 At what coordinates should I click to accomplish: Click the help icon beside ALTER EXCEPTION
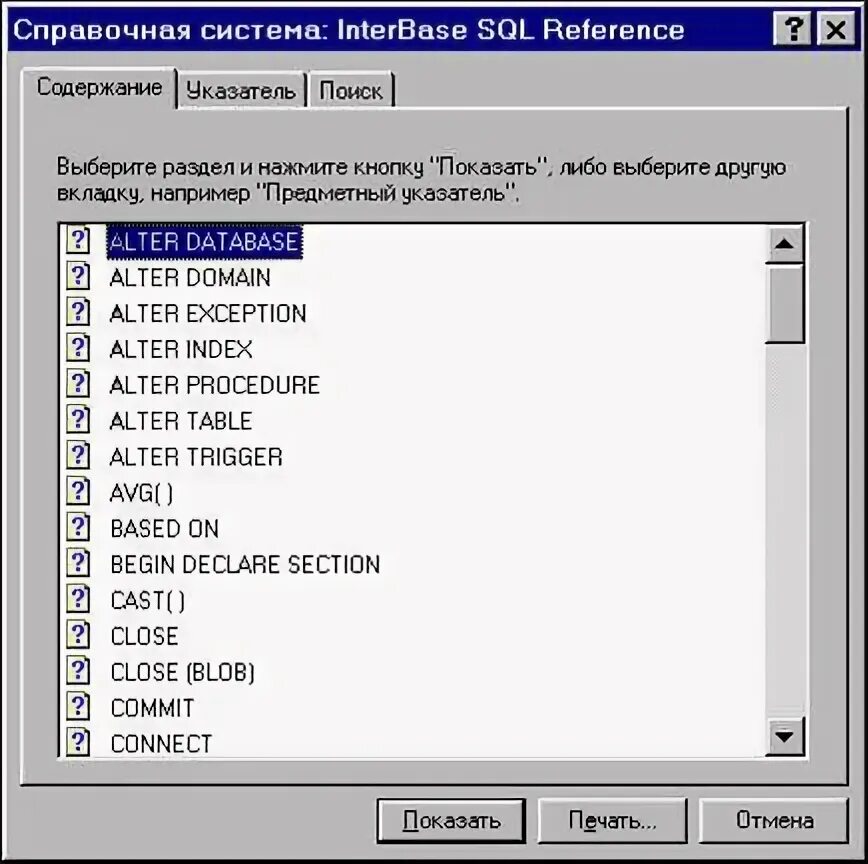click(78, 312)
